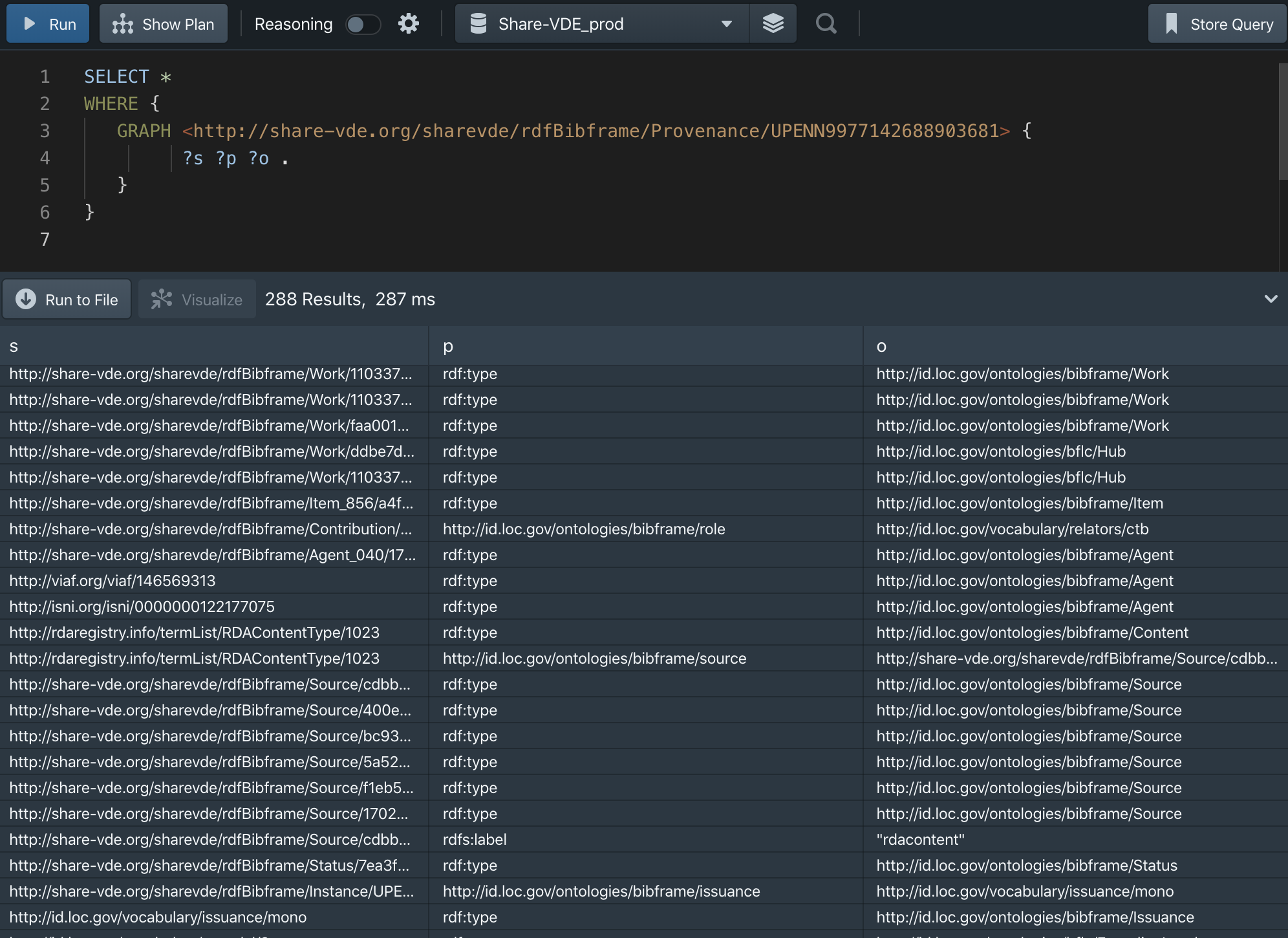
Task: Click the Visualize graph icon
Action: point(162,299)
